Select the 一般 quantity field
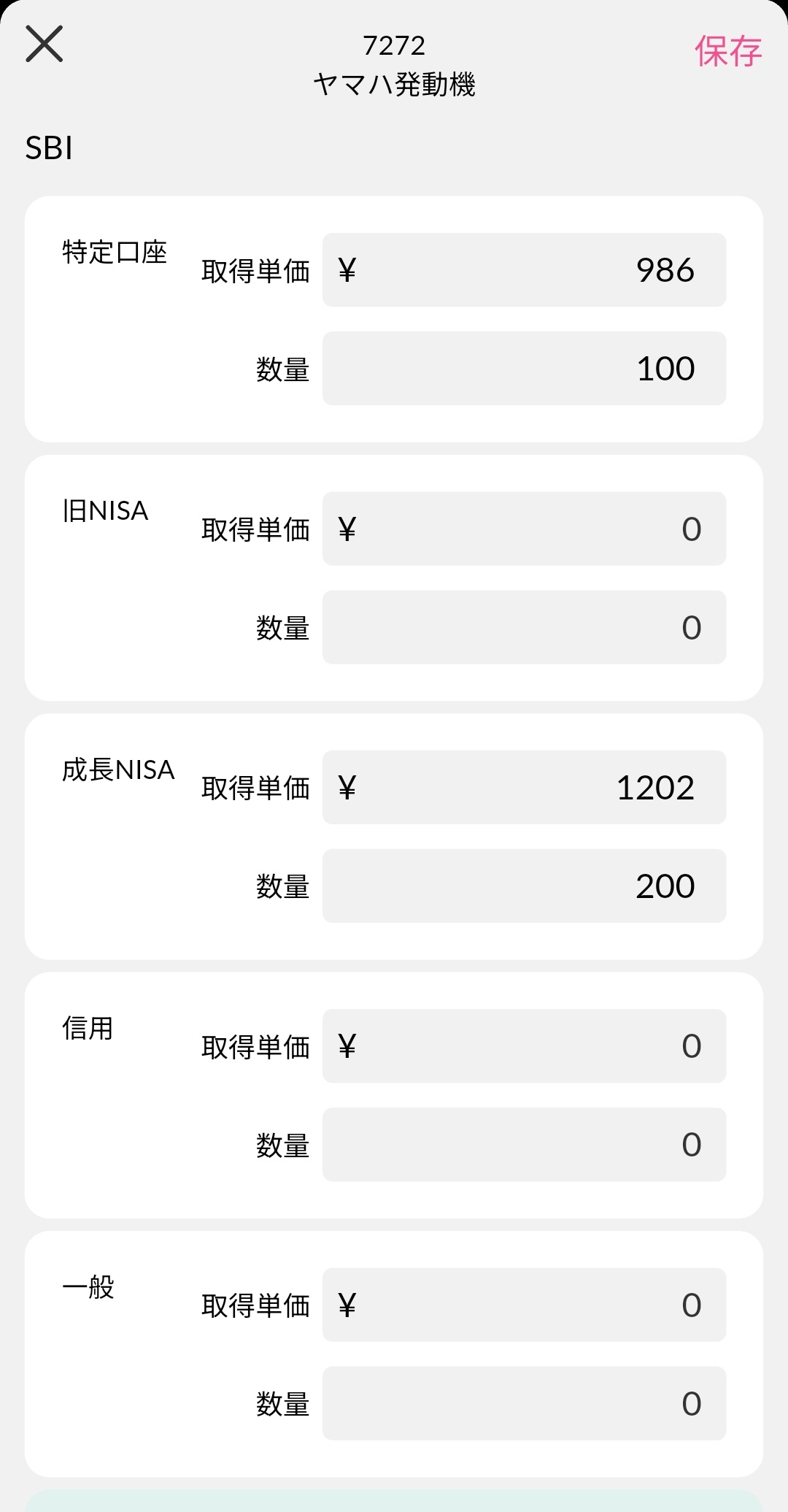This screenshot has width=788, height=1512. 524,1403
